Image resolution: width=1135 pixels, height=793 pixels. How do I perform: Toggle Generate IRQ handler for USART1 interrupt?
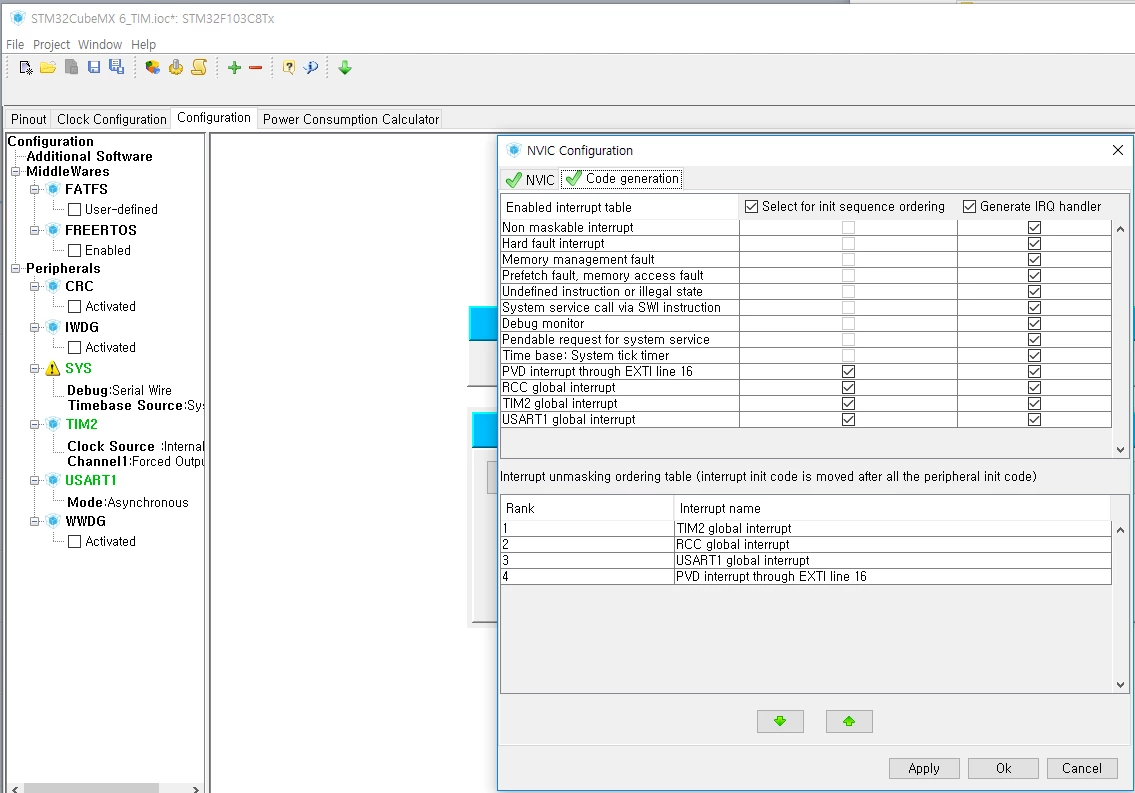point(1034,420)
